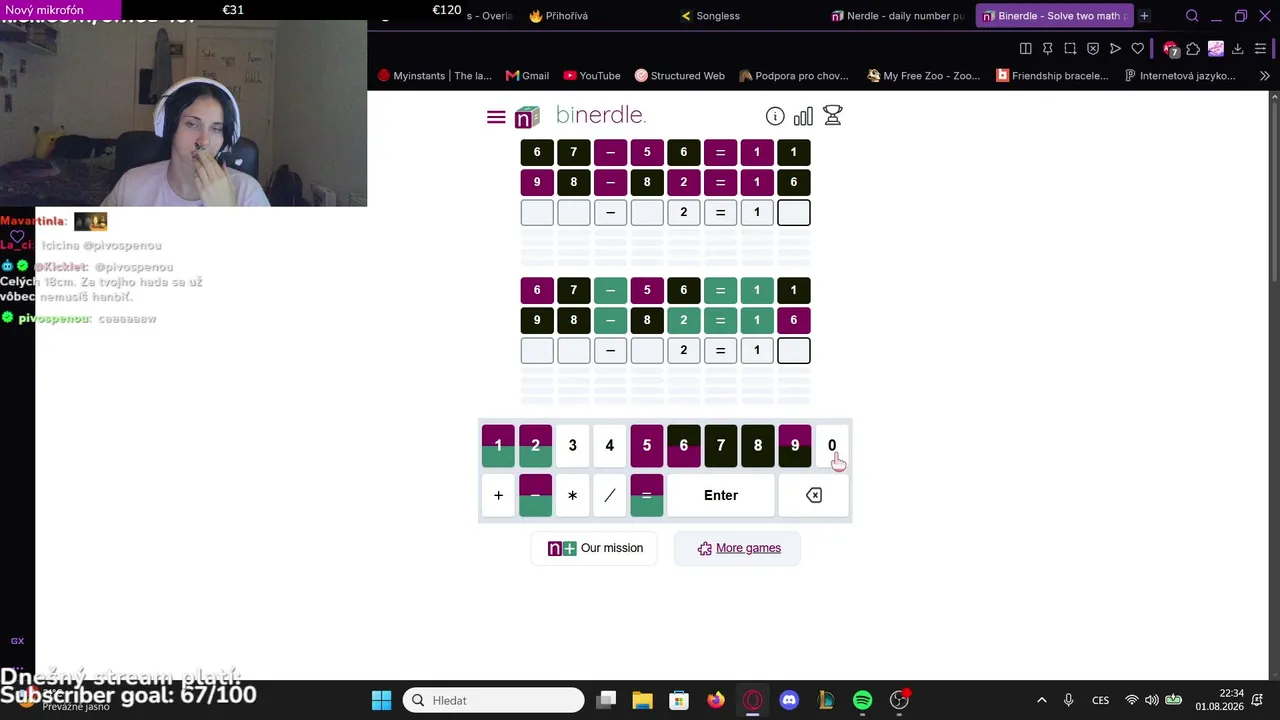Open the My Free Zoo bookmark
The image size is (1280, 720).
(924, 76)
